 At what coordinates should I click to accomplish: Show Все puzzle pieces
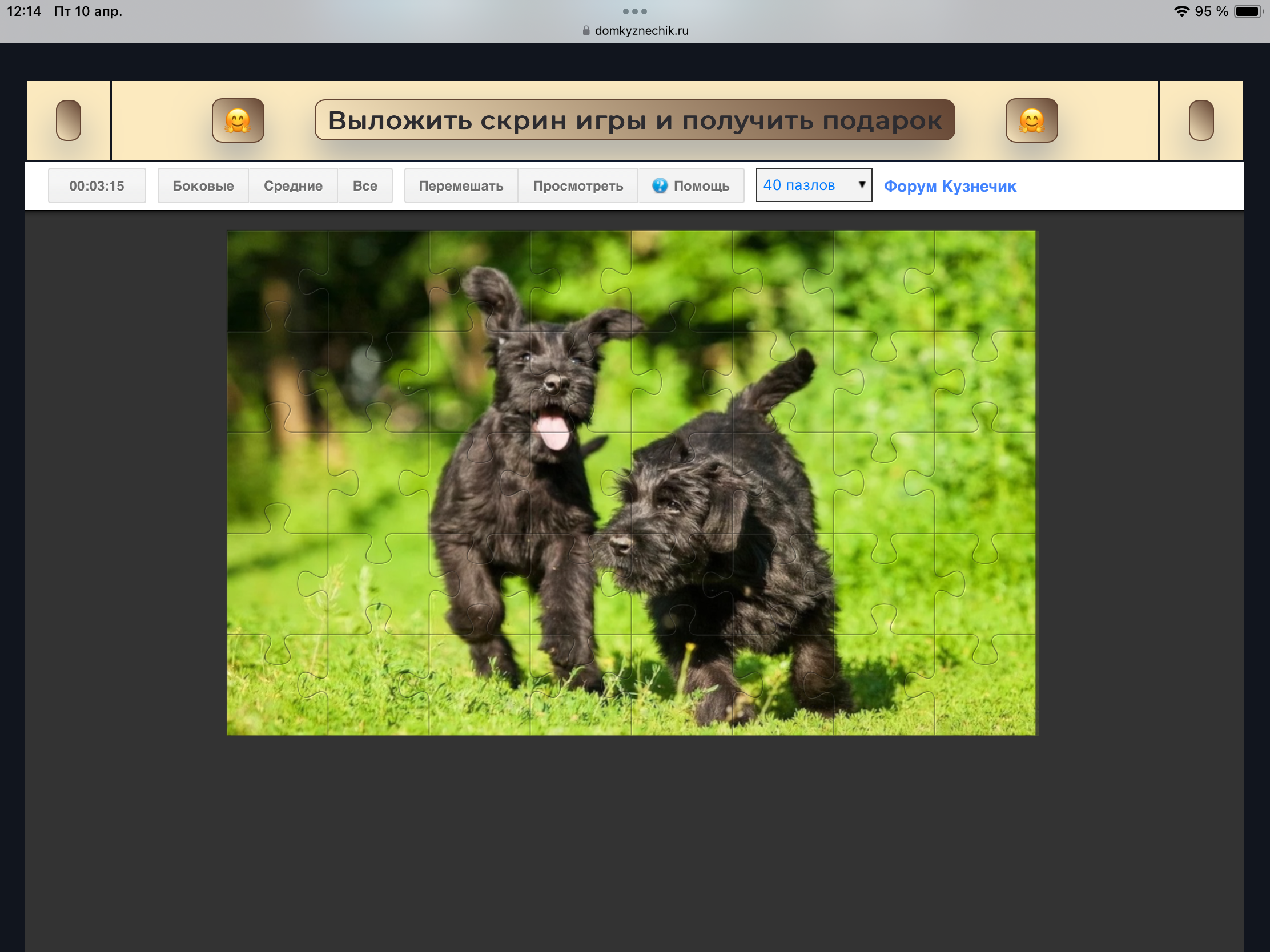(364, 186)
